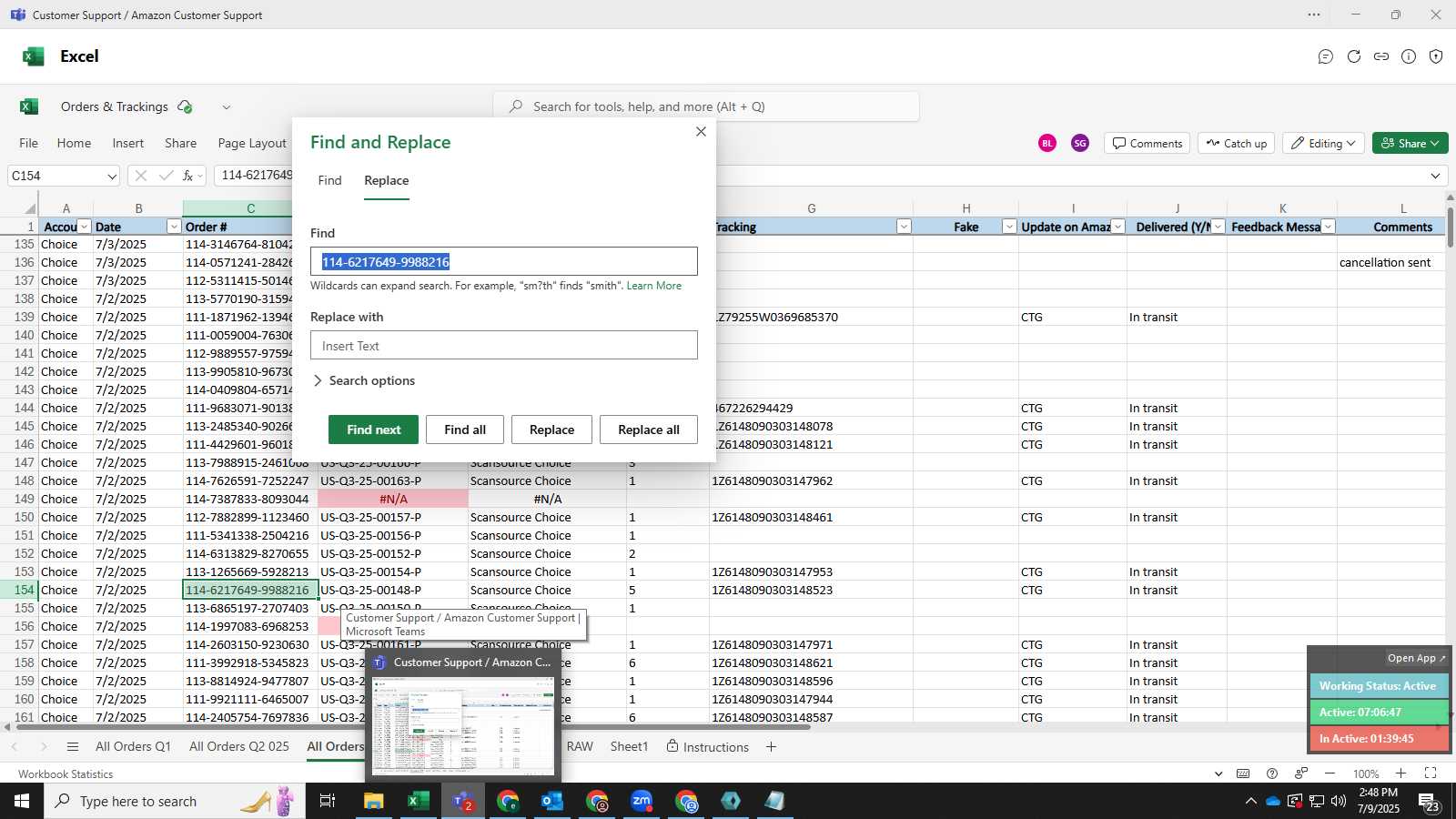1456x819 pixels.
Task: Click the Find all button
Action: (x=465, y=430)
